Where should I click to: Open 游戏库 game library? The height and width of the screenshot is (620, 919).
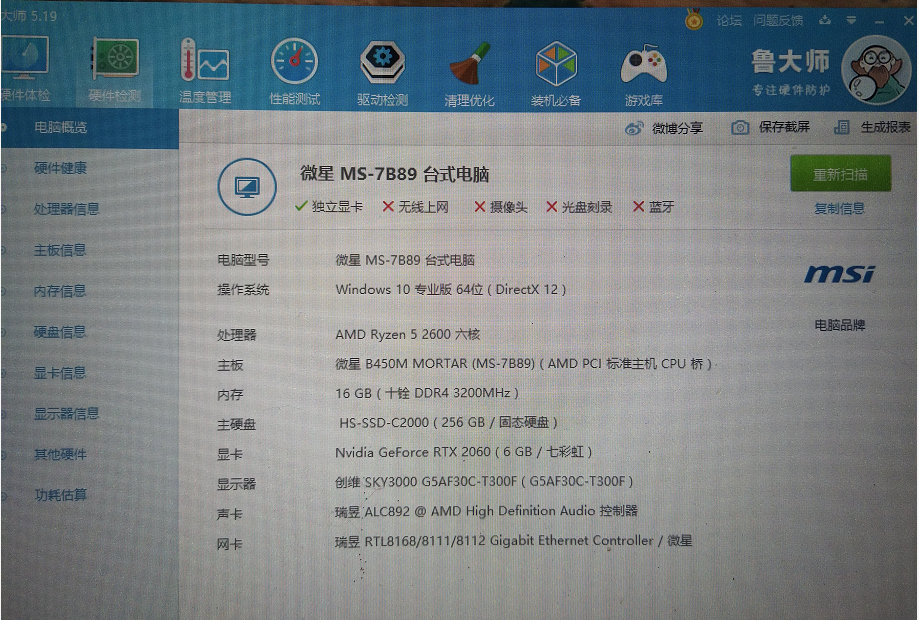pyautogui.click(x=644, y=75)
